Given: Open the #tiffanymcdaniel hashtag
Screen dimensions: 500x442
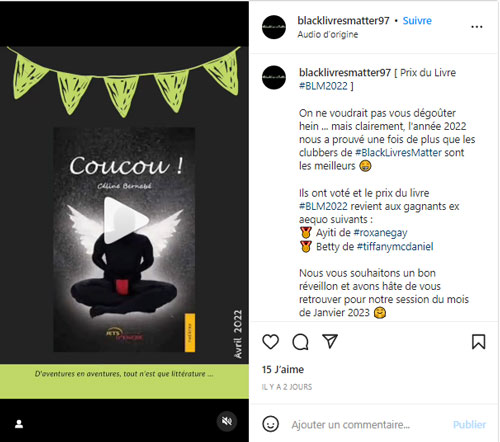Looking at the screenshot, I should pyautogui.click(x=395, y=247).
